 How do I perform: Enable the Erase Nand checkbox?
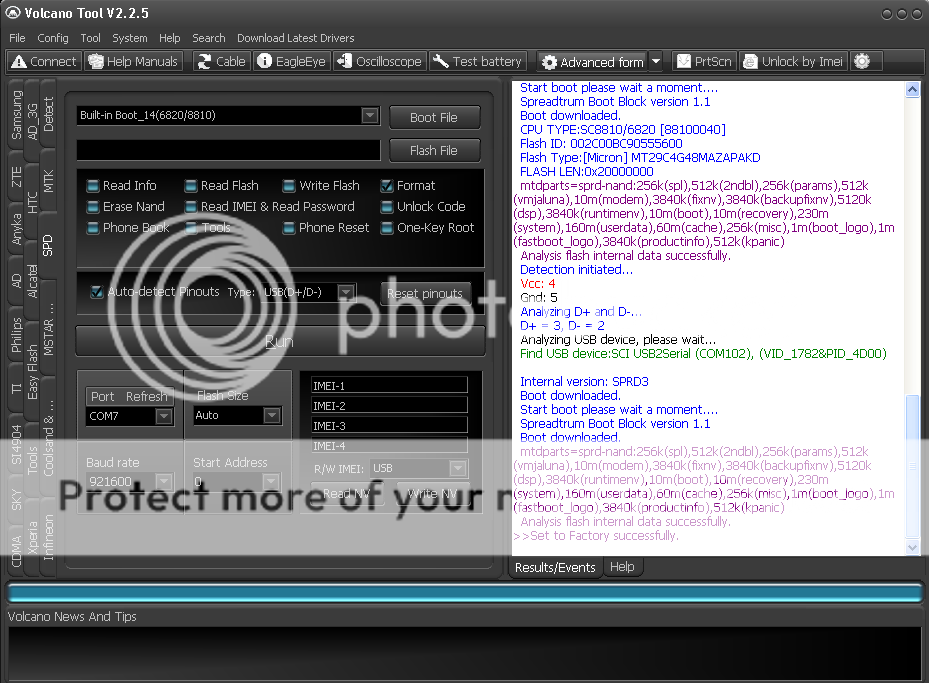tap(93, 207)
